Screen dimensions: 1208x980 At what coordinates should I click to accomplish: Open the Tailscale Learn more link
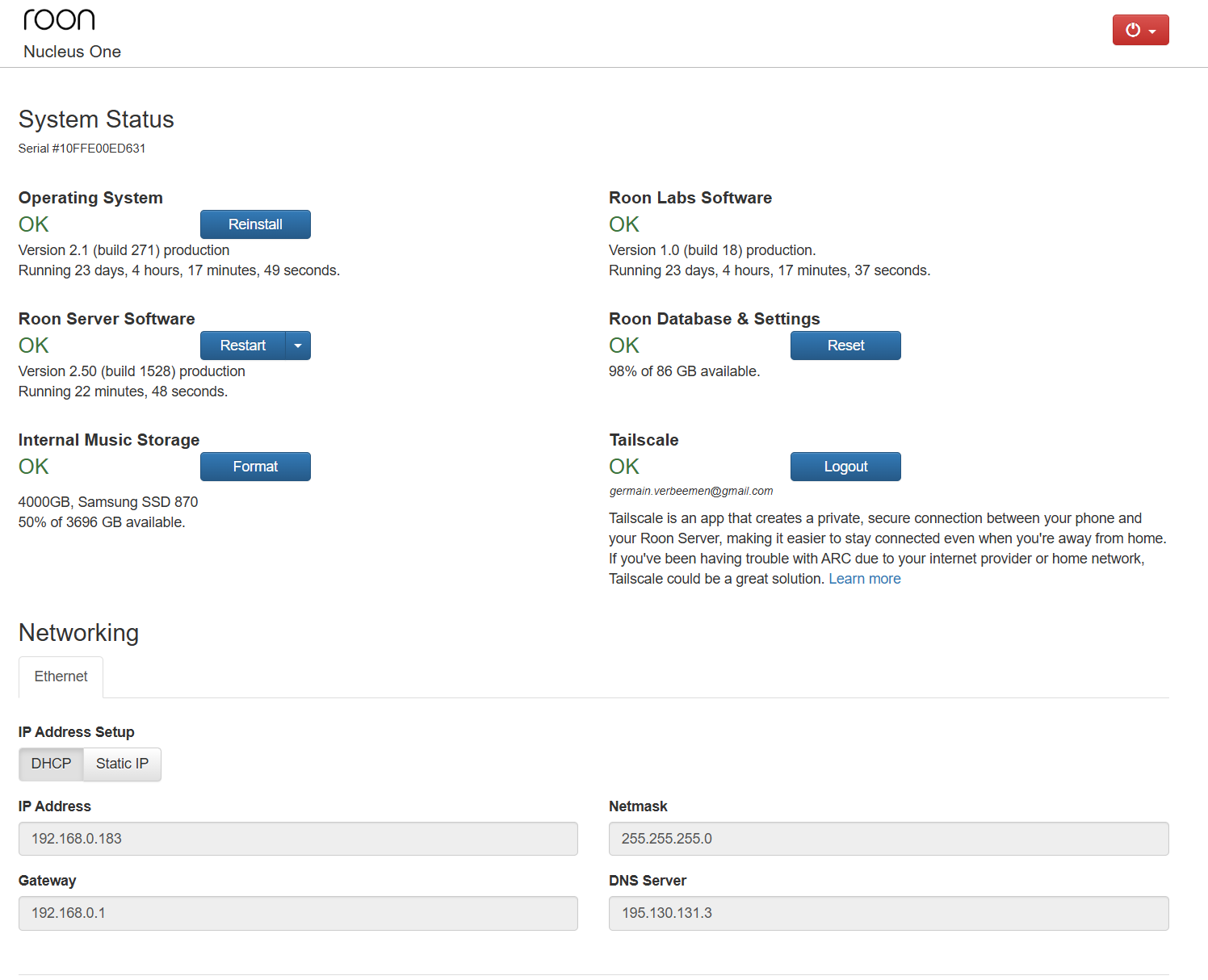coord(864,579)
